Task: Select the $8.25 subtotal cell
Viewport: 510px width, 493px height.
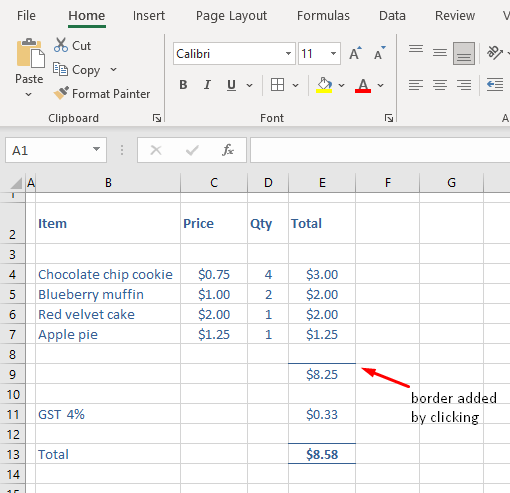Action: (x=322, y=374)
